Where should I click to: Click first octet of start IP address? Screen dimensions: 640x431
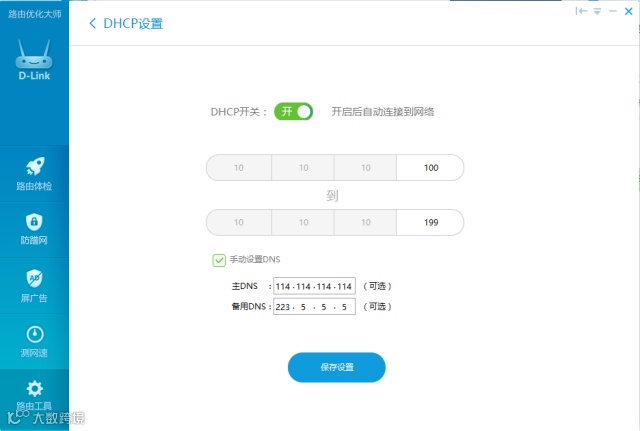pyautogui.click(x=239, y=167)
